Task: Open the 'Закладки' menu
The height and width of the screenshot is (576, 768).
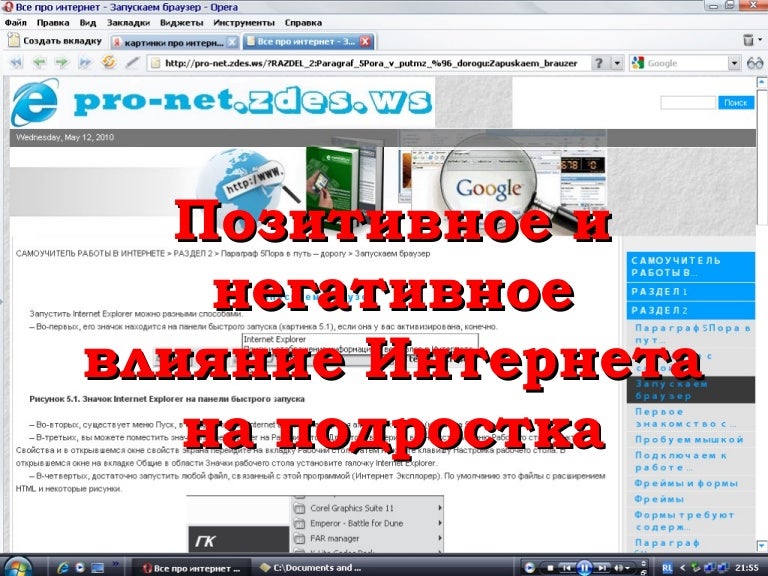Action: 128,21
